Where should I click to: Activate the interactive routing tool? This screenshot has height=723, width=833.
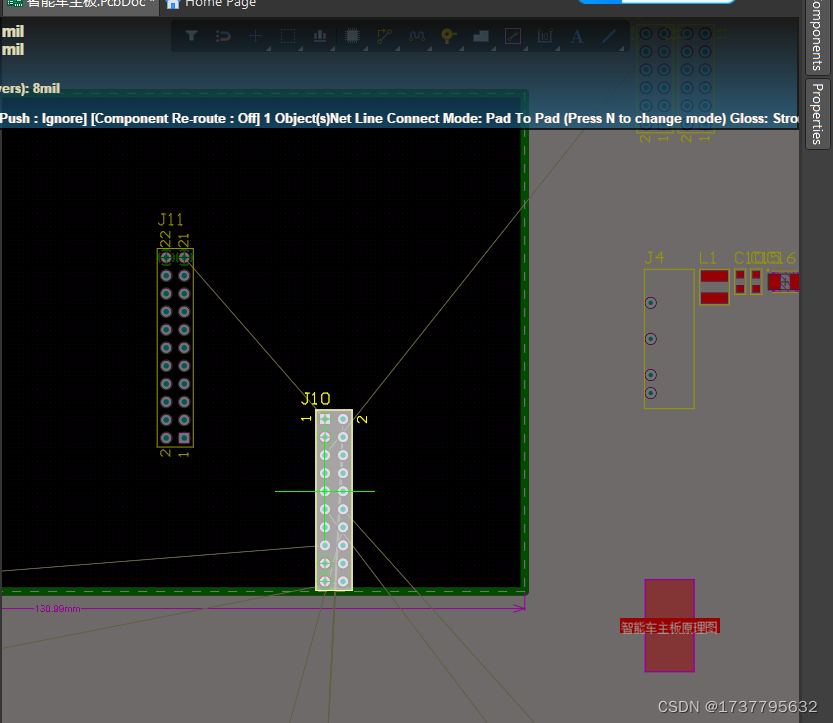point(384,36)
